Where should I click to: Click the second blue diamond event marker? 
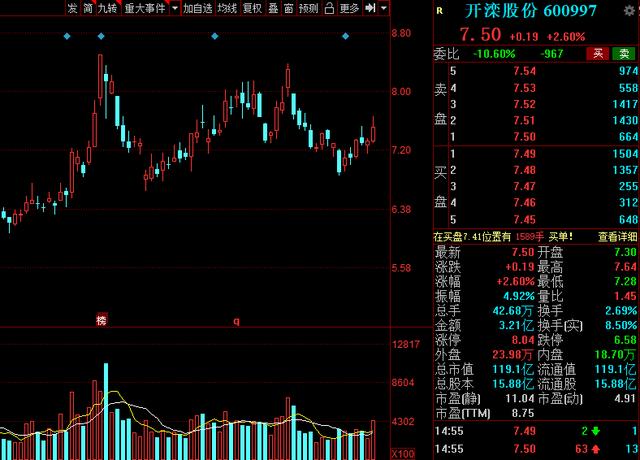pyautogui.click(x=101, y=36)
